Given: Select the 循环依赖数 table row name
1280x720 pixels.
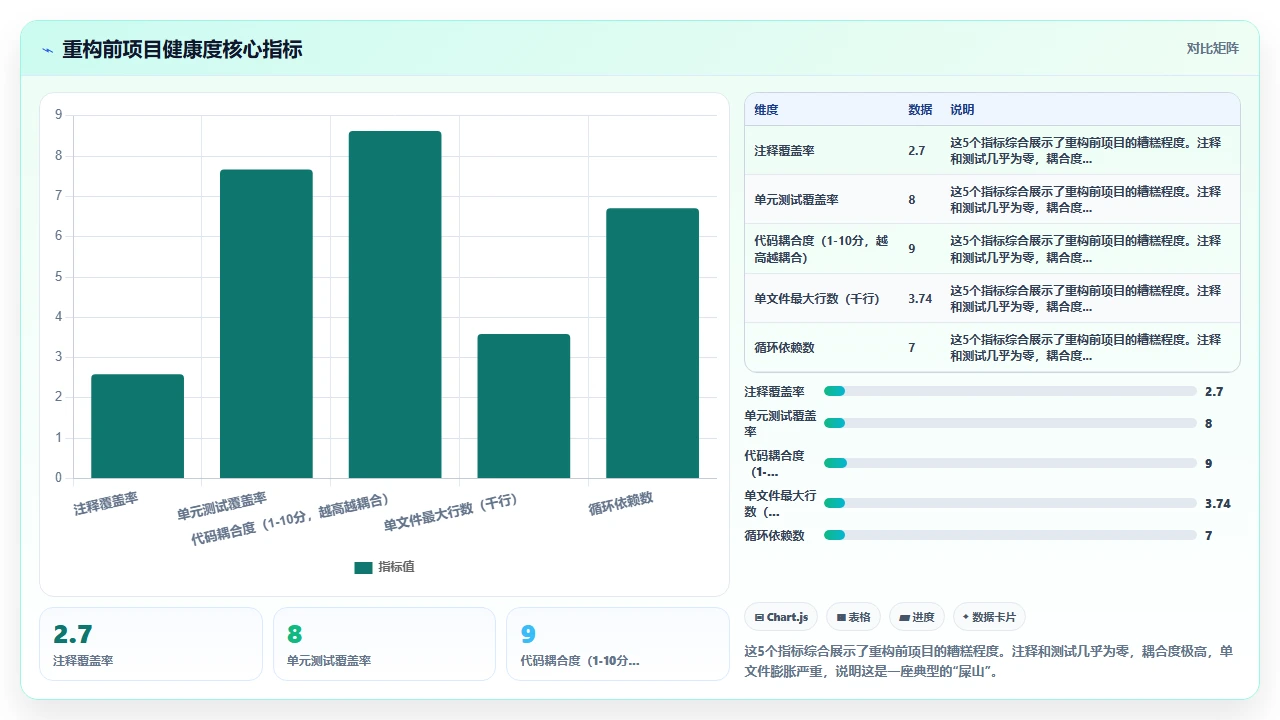Looking at the screenshot, I should 784,348.
